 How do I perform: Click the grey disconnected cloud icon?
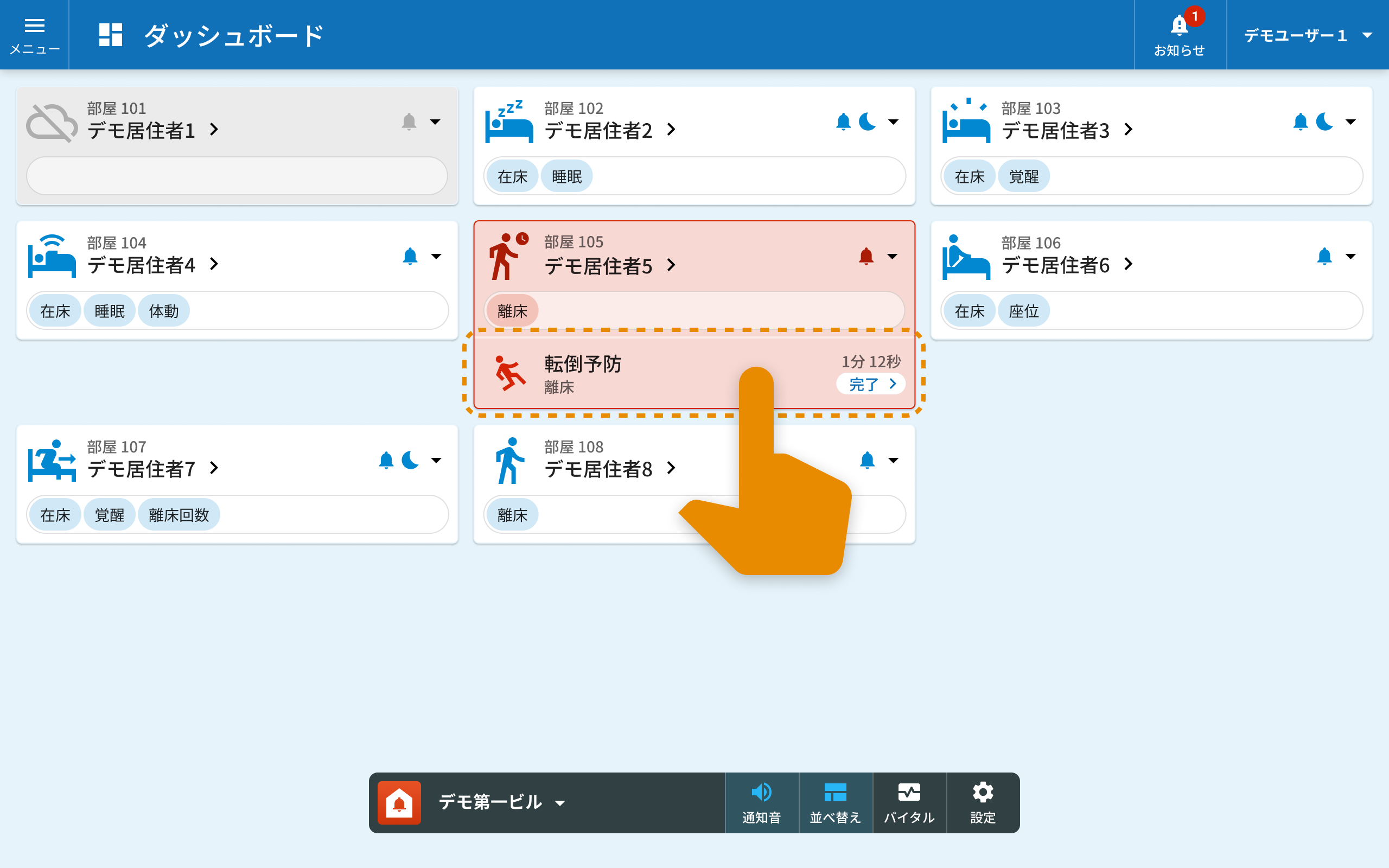[x=52, y=123]
